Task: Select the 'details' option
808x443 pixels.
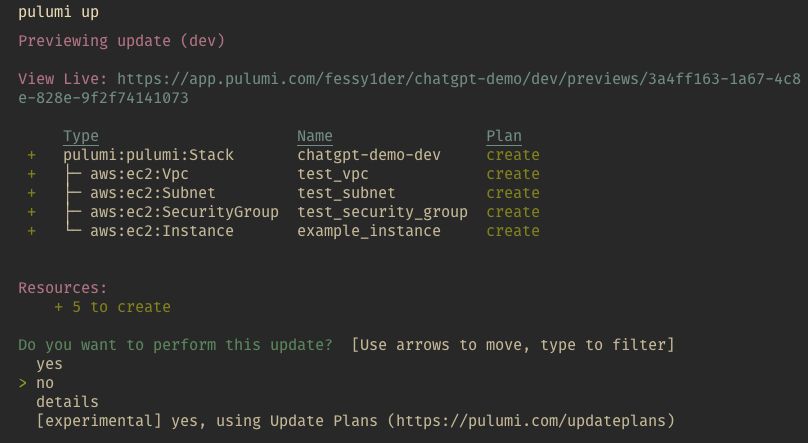Action: coord(67,402)
